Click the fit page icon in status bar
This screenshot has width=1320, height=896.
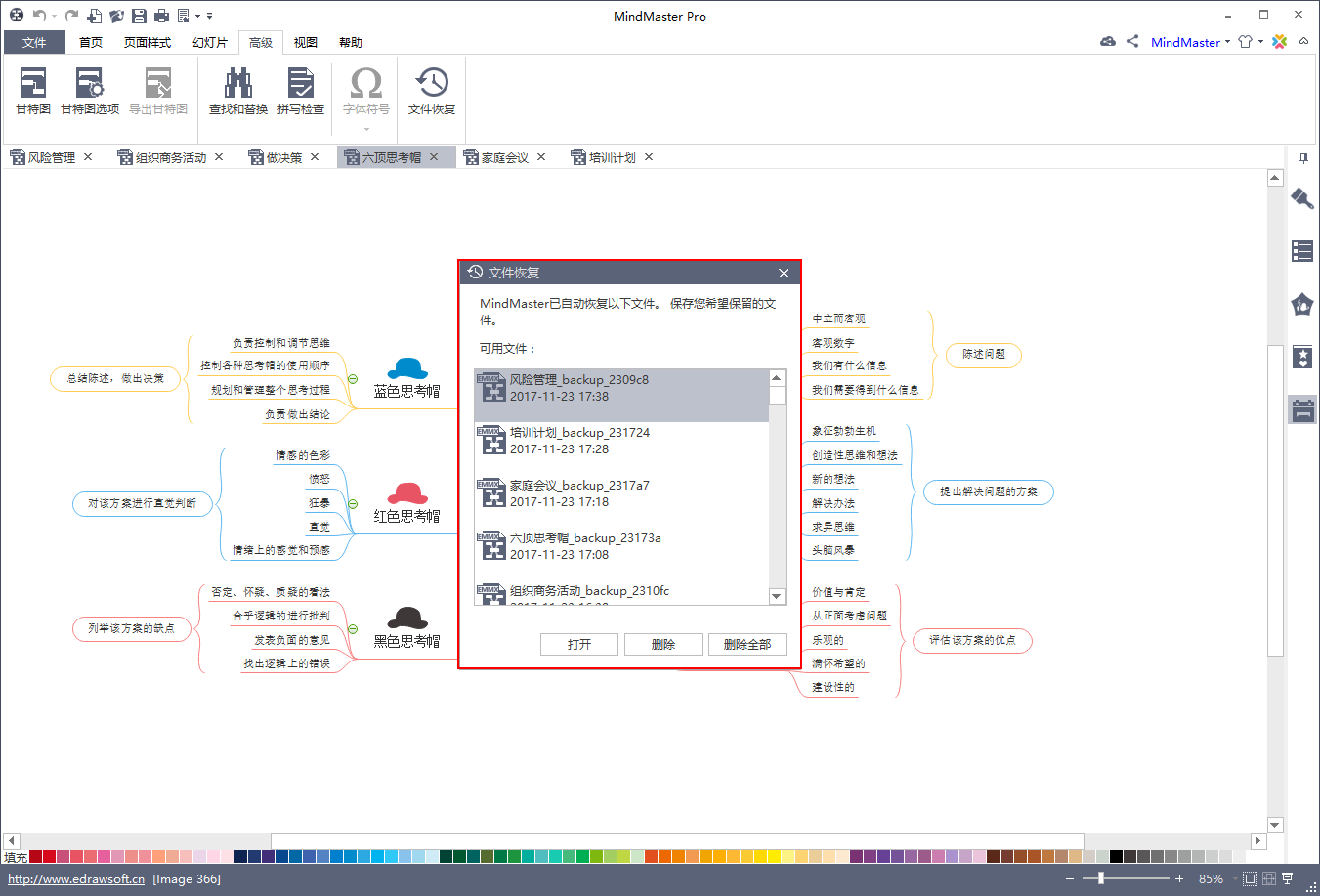[x=1250, y=878]
